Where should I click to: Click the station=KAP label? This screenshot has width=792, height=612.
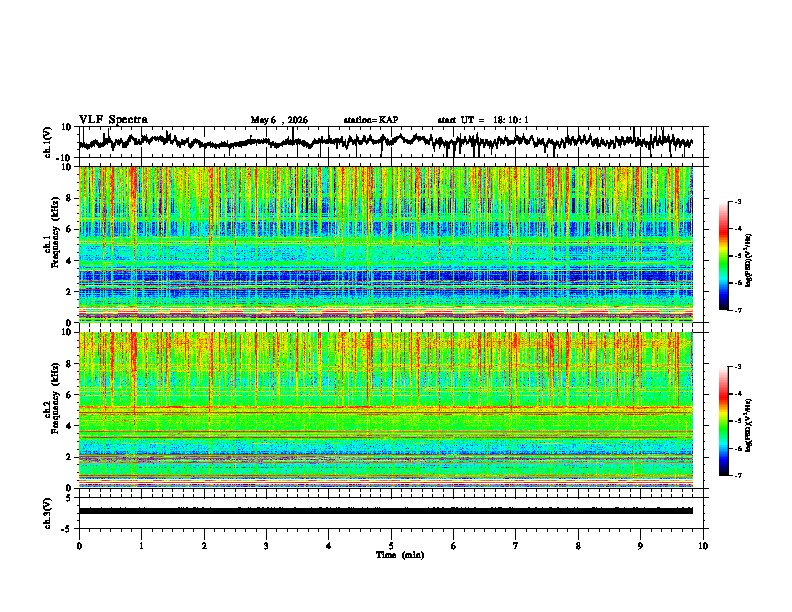point(371,120)
